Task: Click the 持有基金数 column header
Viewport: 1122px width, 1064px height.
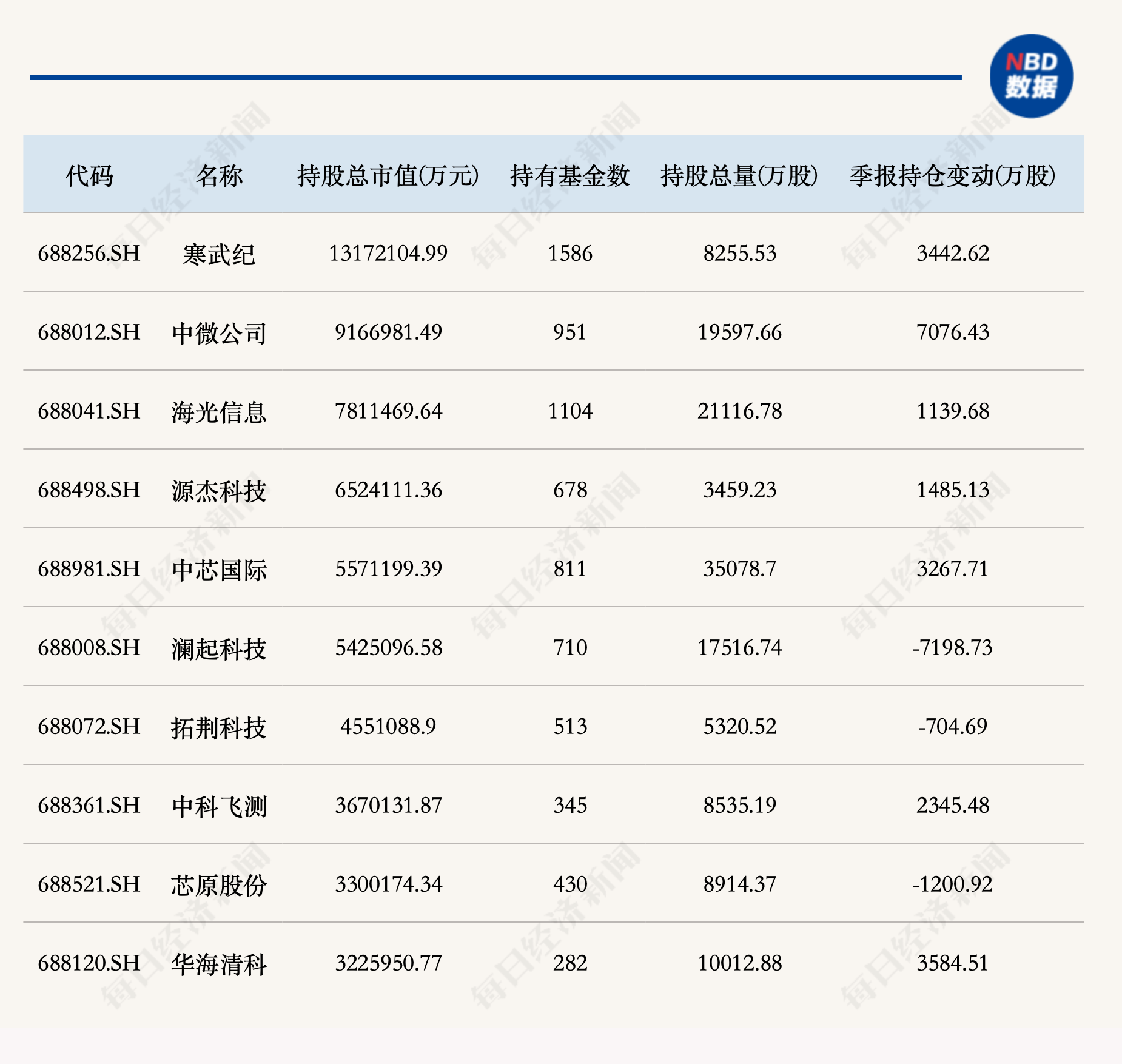Action: [570, 176]
